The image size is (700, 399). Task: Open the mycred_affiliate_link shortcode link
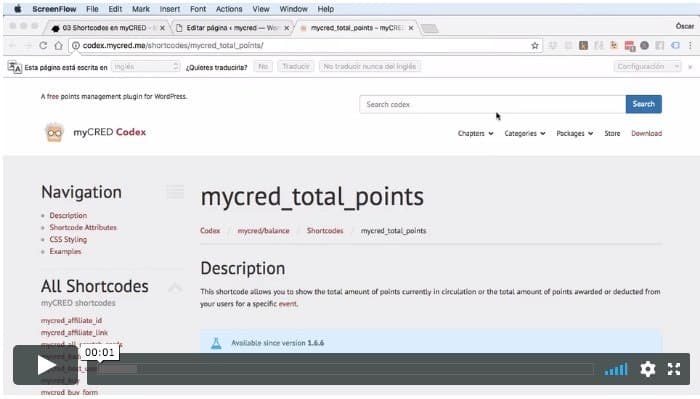[74, 332]
